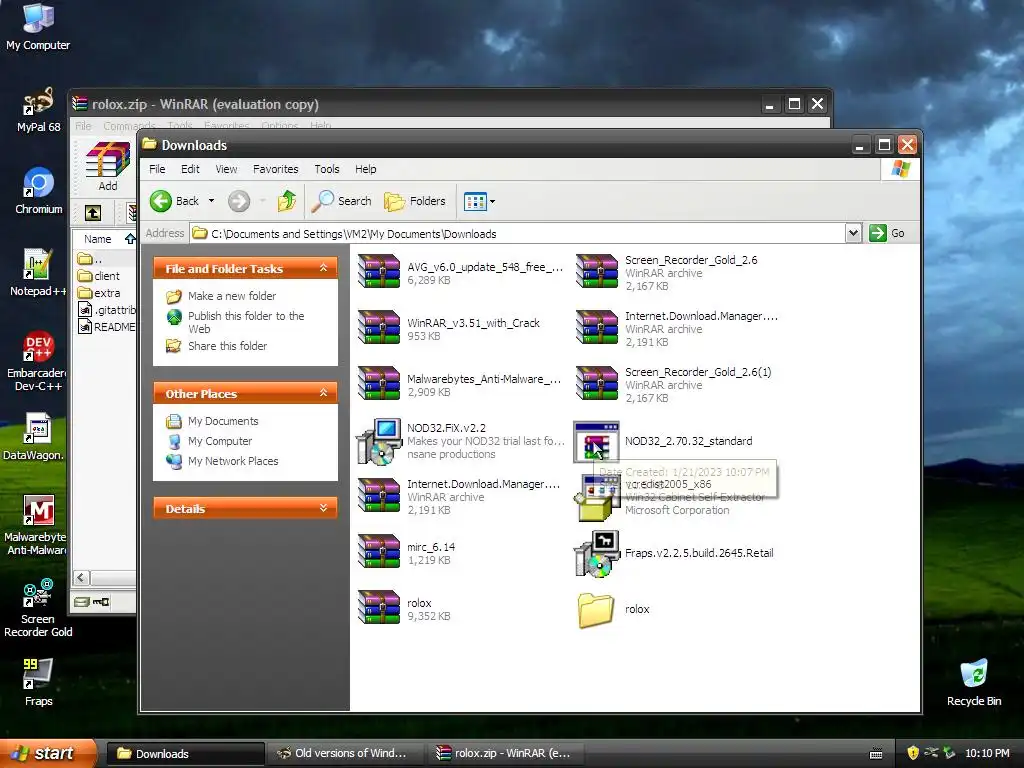Open the View menu in Downloads
The image size is (1024, 768).
point(226,169)
